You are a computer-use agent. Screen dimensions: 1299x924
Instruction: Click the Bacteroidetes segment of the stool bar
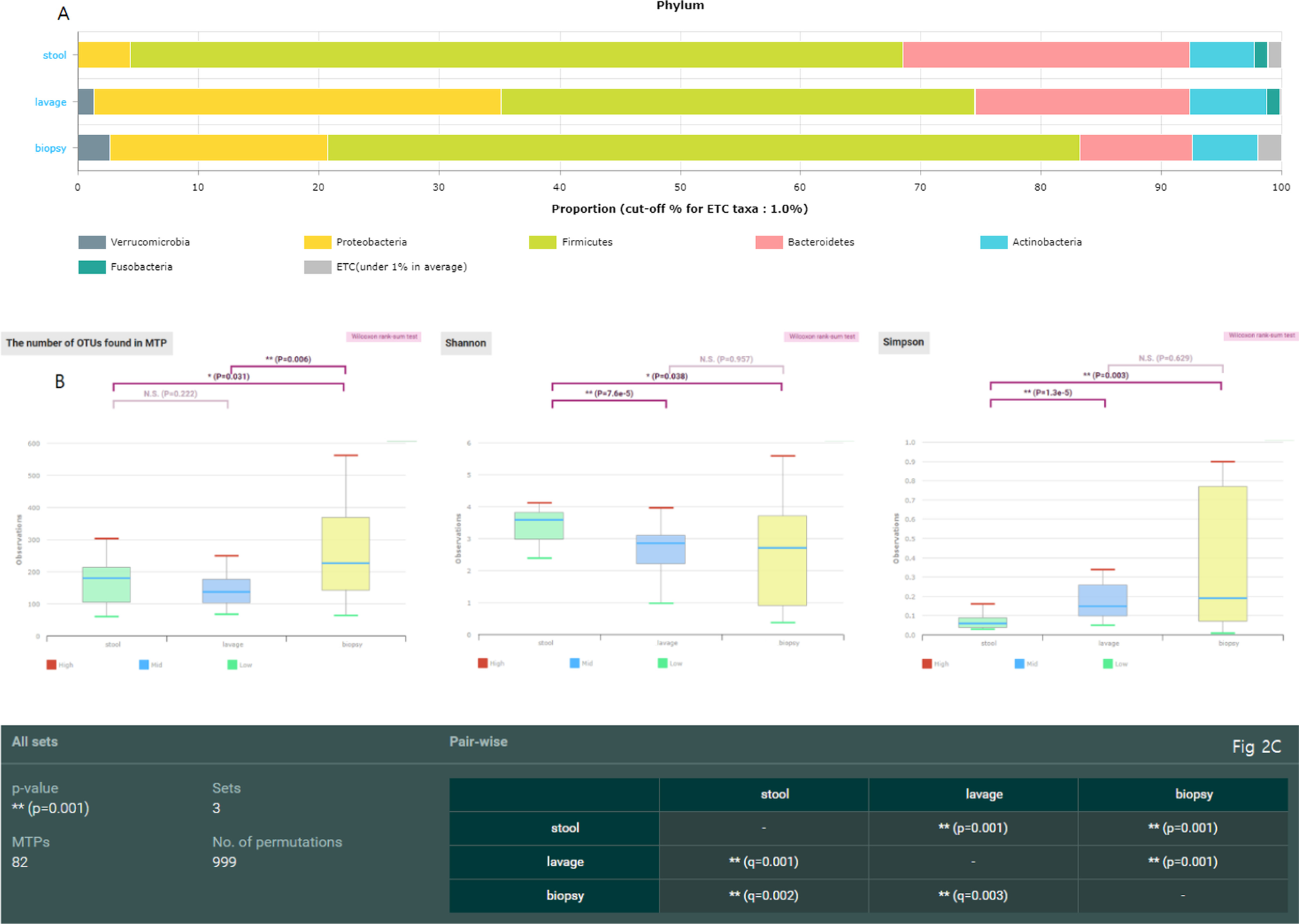(x=1046, y=54)
